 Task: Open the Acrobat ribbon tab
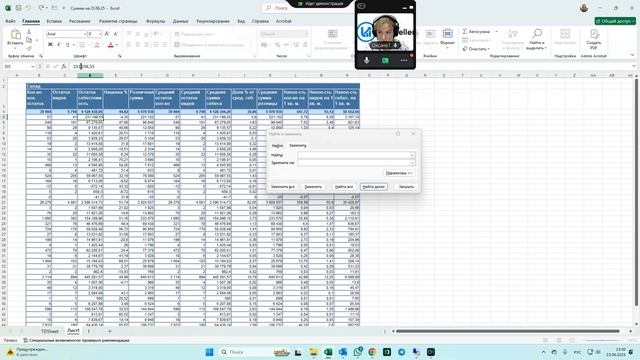point(284,21)
